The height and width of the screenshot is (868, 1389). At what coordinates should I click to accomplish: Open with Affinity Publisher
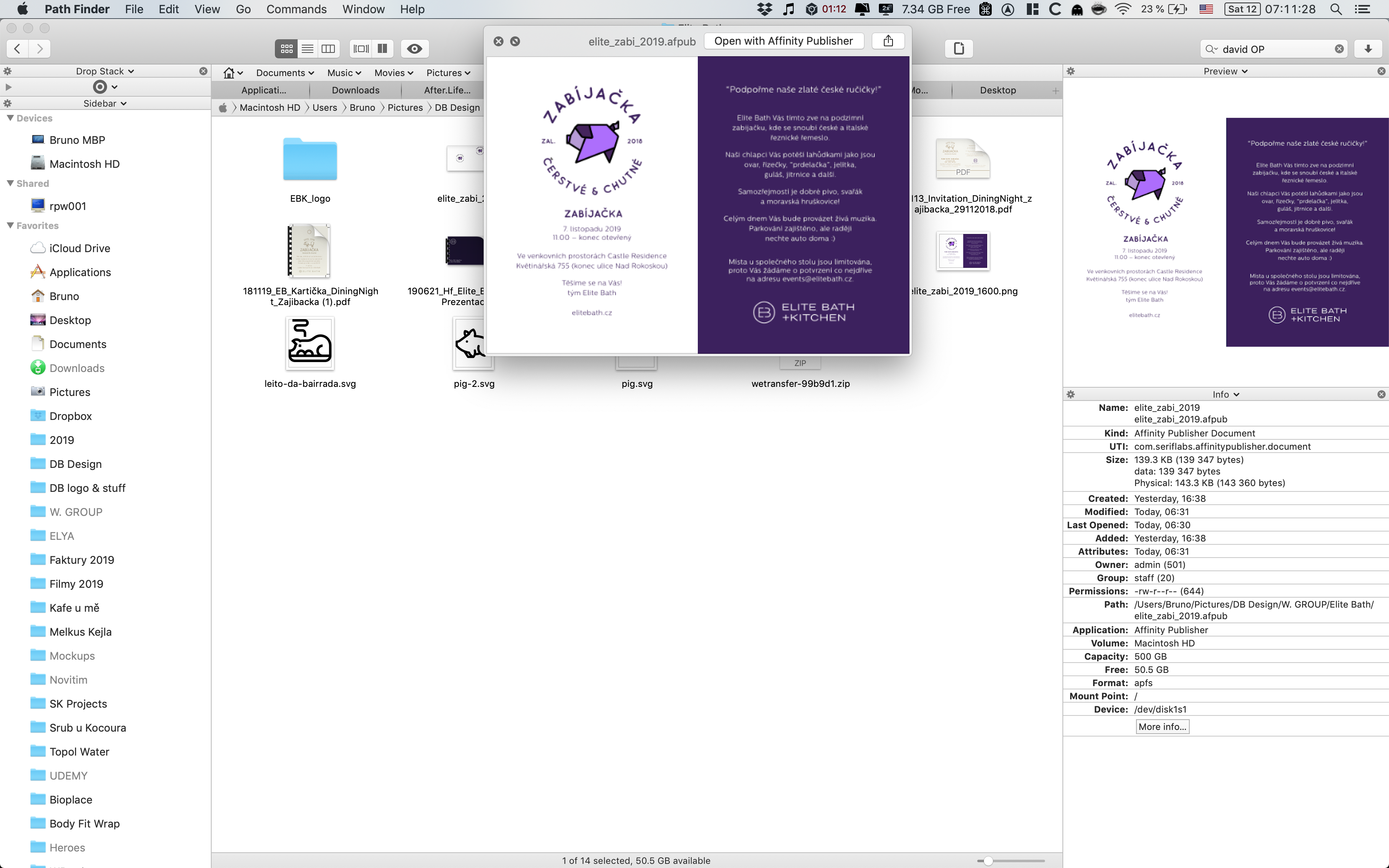click(783, 41)
